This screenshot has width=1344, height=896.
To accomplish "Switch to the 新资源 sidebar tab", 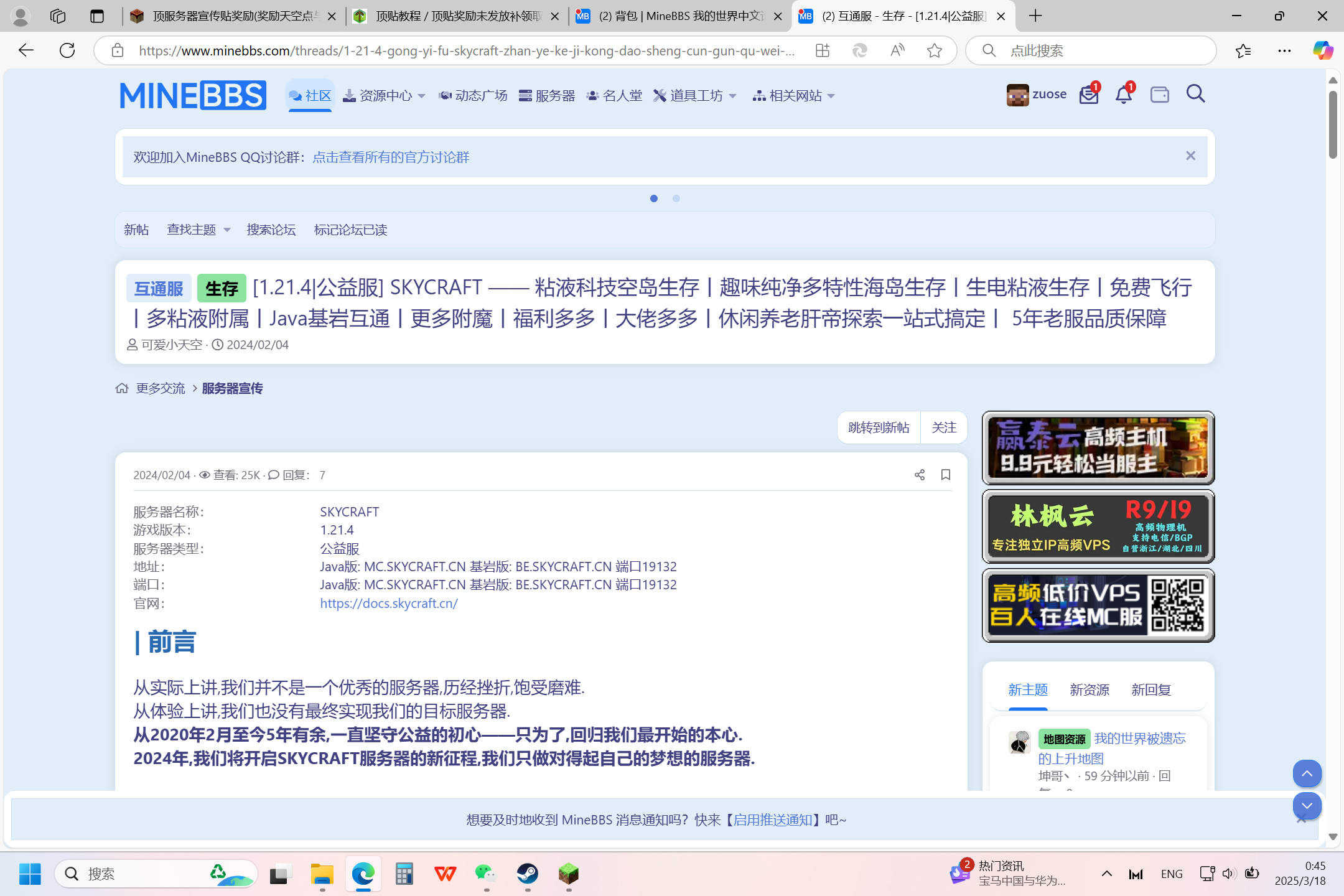I will [1090, 689].
